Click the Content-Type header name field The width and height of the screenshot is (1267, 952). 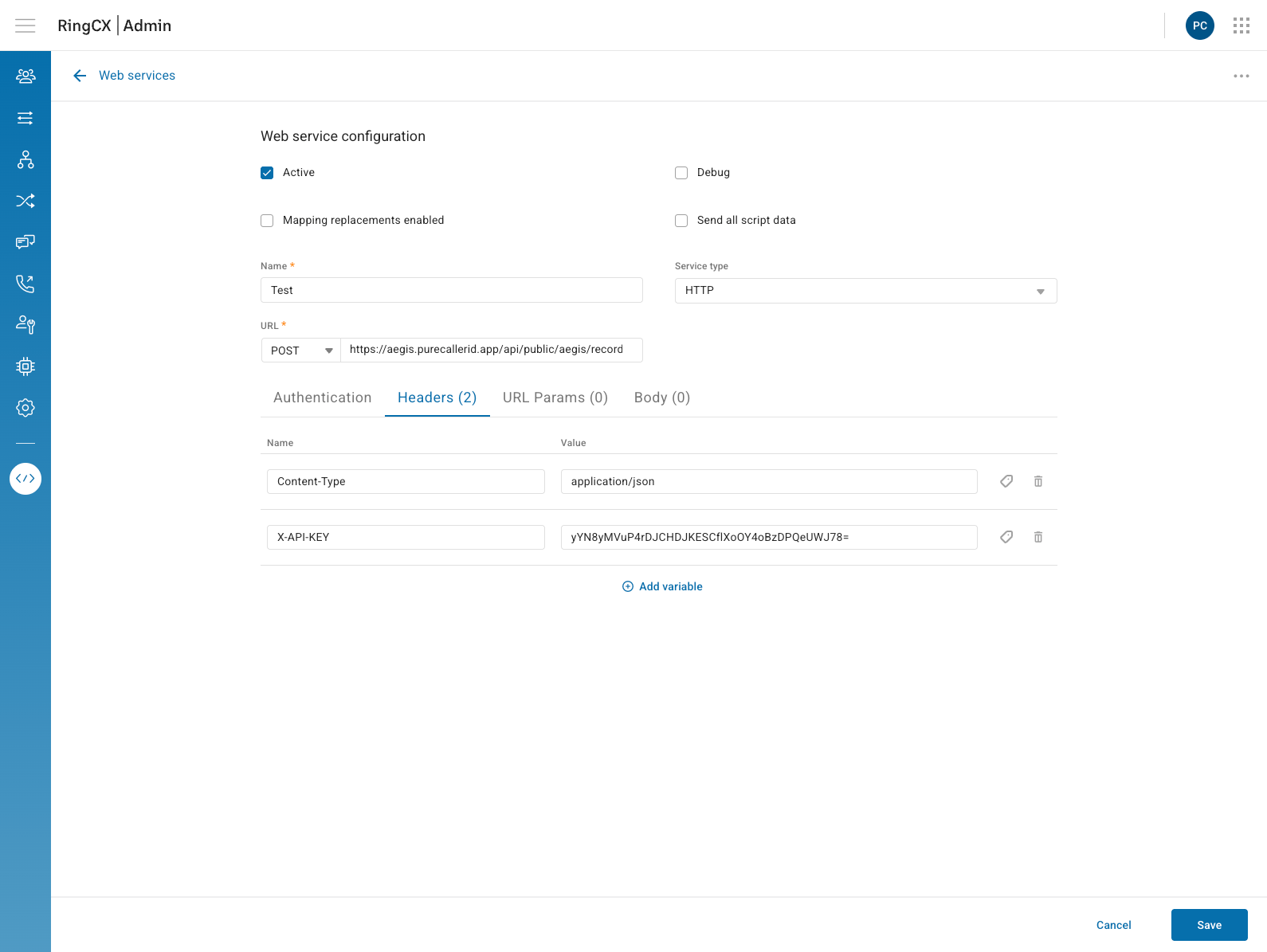pos(406,481)
